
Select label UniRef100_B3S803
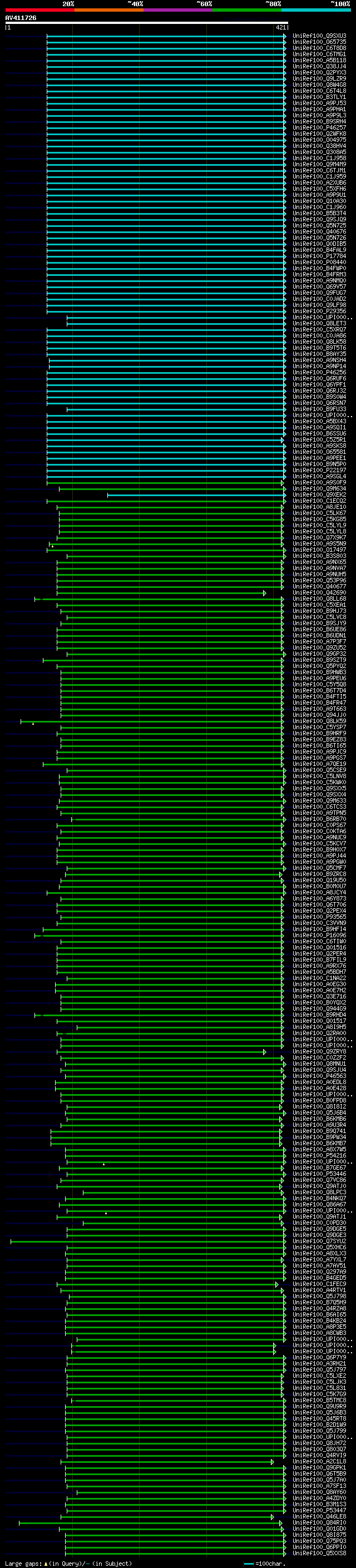point(319,556)
